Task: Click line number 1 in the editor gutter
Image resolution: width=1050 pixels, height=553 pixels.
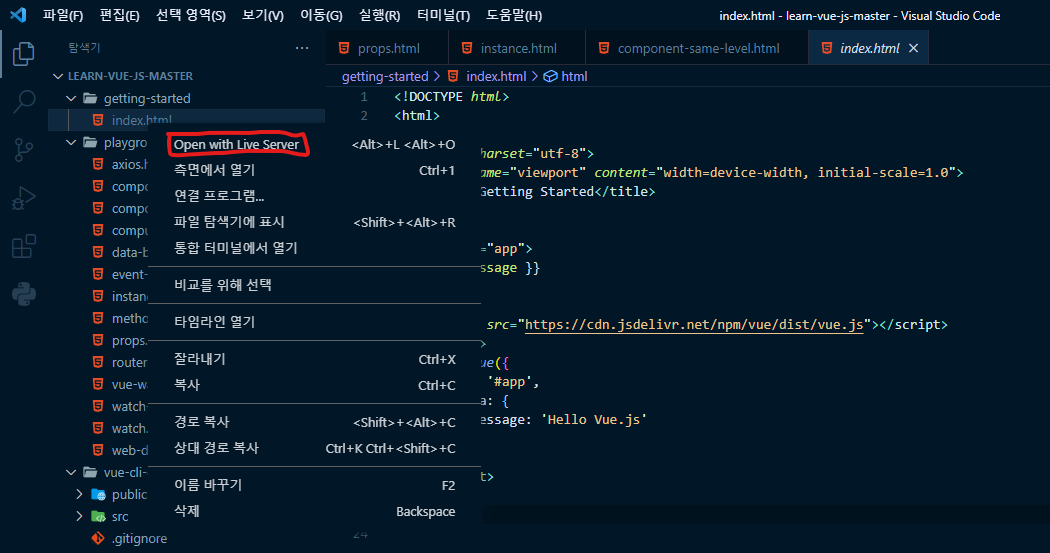Action: point(364,96)
